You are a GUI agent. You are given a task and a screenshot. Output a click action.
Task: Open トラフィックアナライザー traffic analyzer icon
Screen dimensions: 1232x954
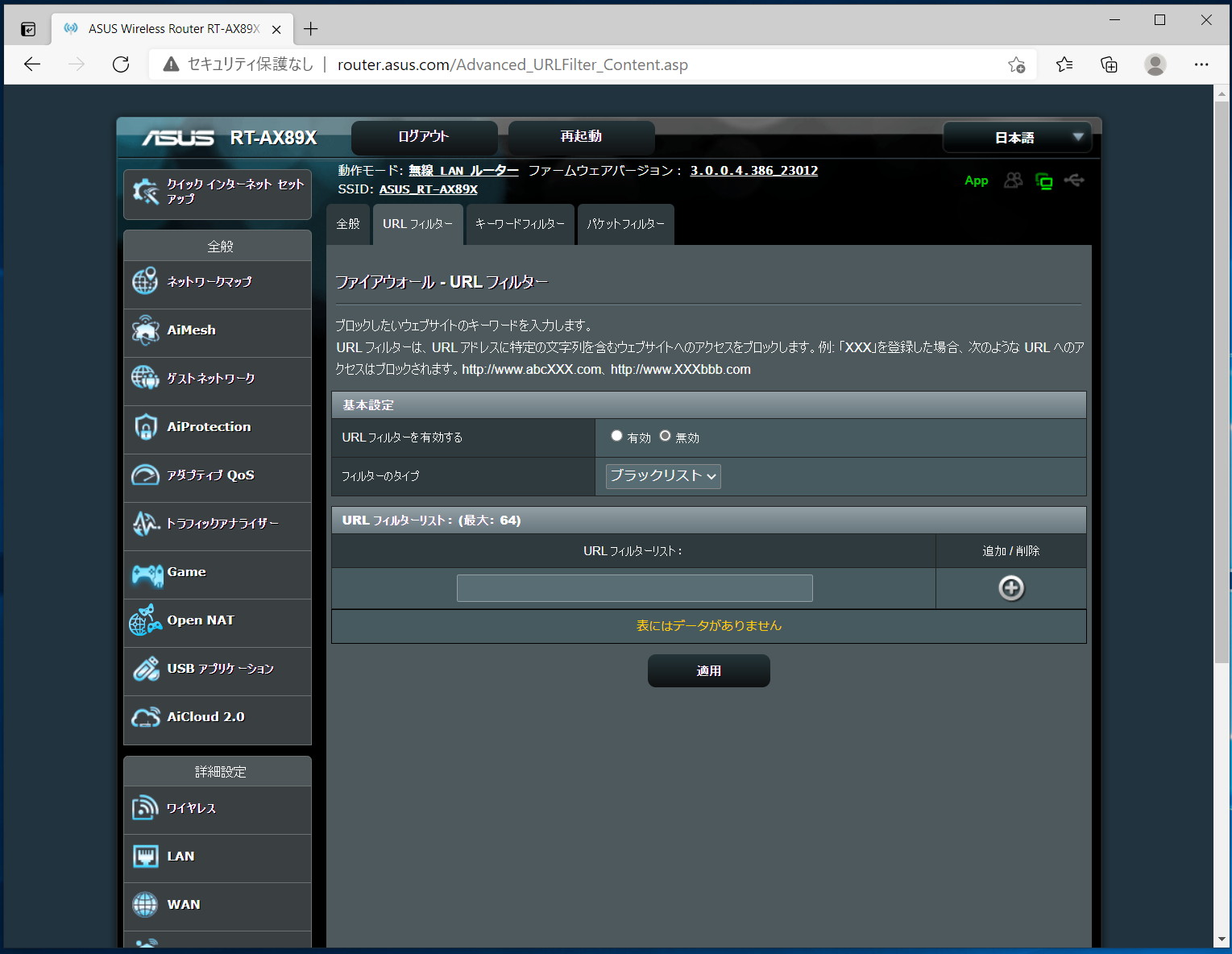point(145,523)
